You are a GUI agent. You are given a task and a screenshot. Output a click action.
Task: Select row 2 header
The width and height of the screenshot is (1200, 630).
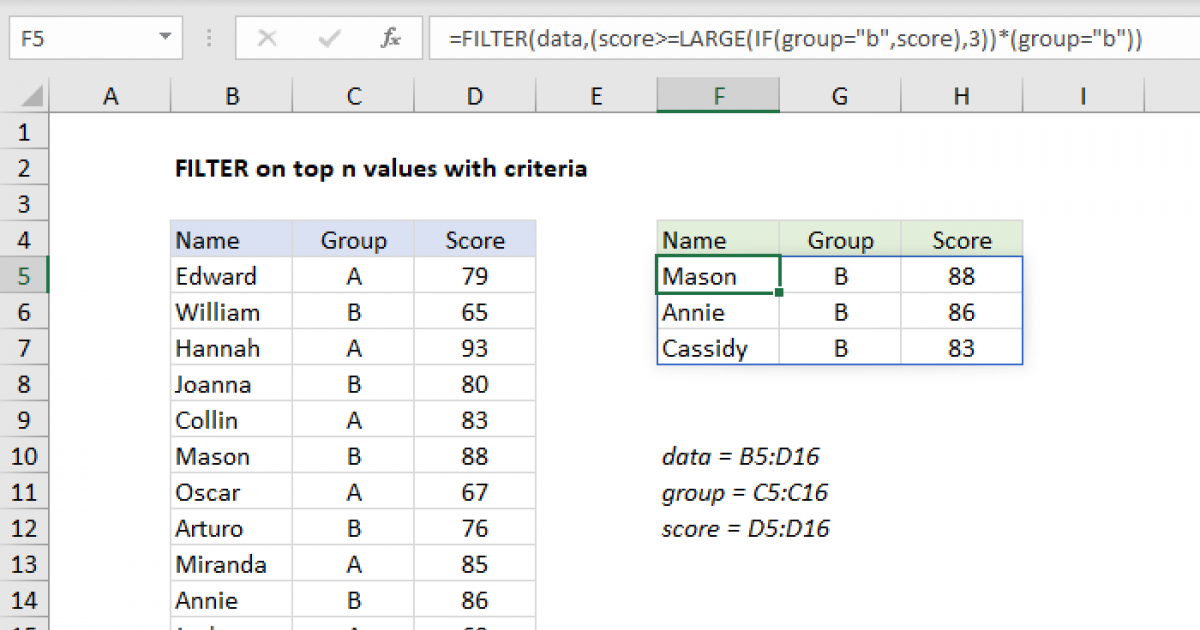(25, 168)
